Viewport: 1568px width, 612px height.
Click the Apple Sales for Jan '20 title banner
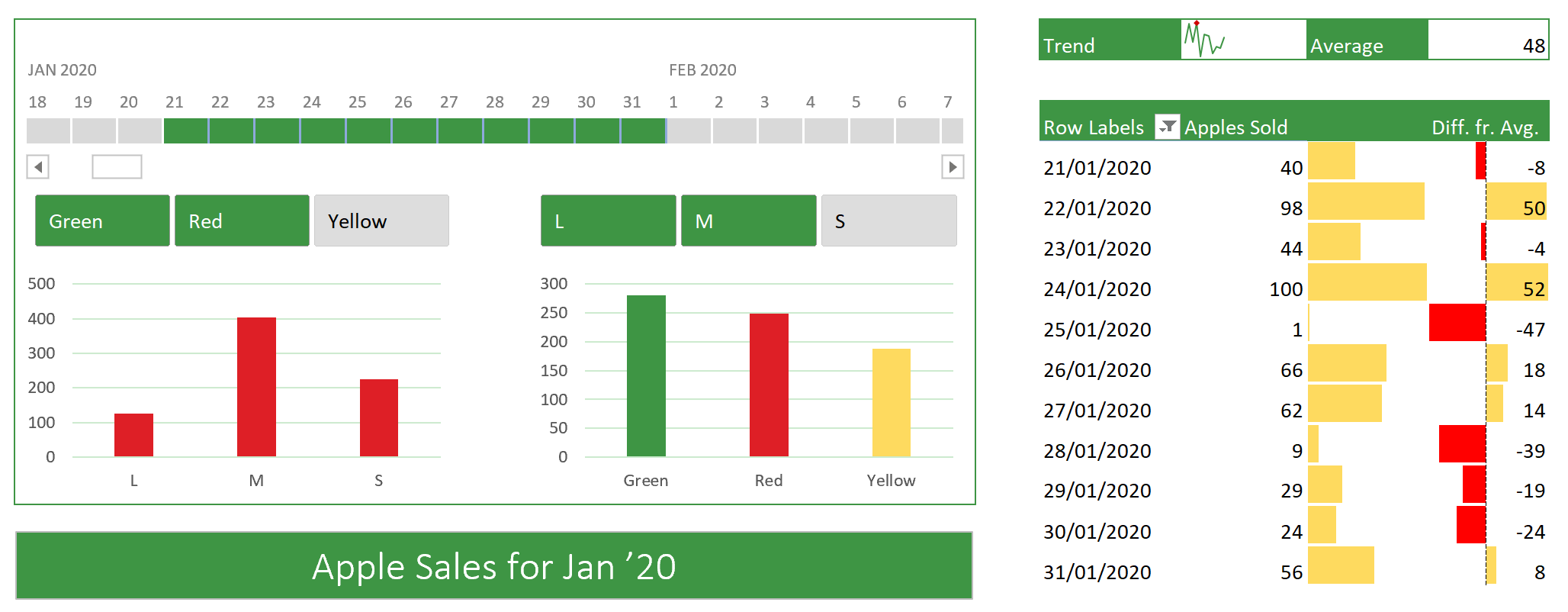click(x=493, y=565)
